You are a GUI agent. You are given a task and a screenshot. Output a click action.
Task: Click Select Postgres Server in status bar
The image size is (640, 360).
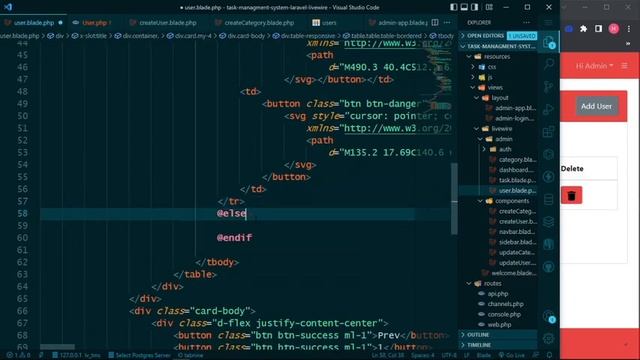139,355
